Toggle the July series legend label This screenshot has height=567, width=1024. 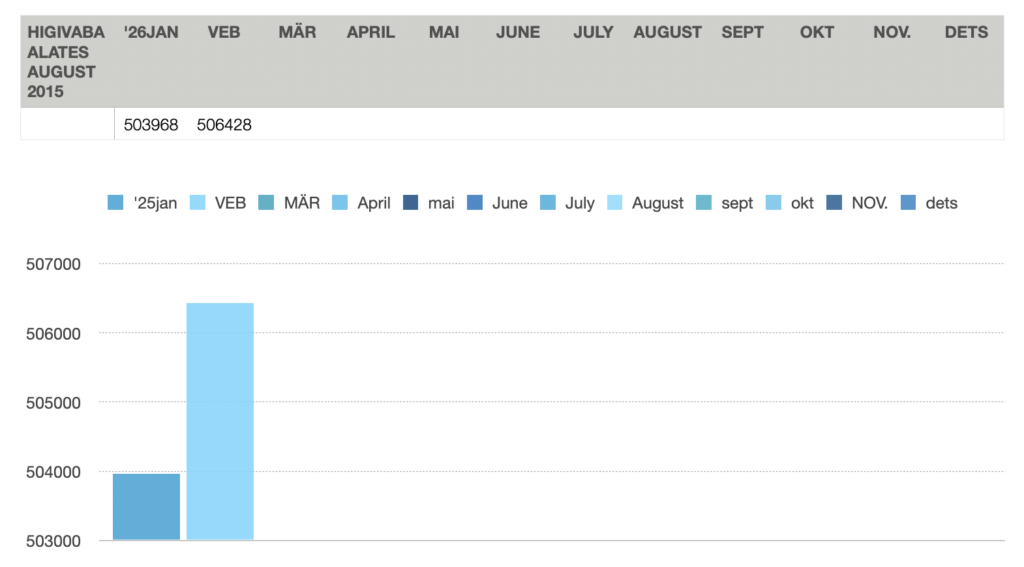point(580,203)
